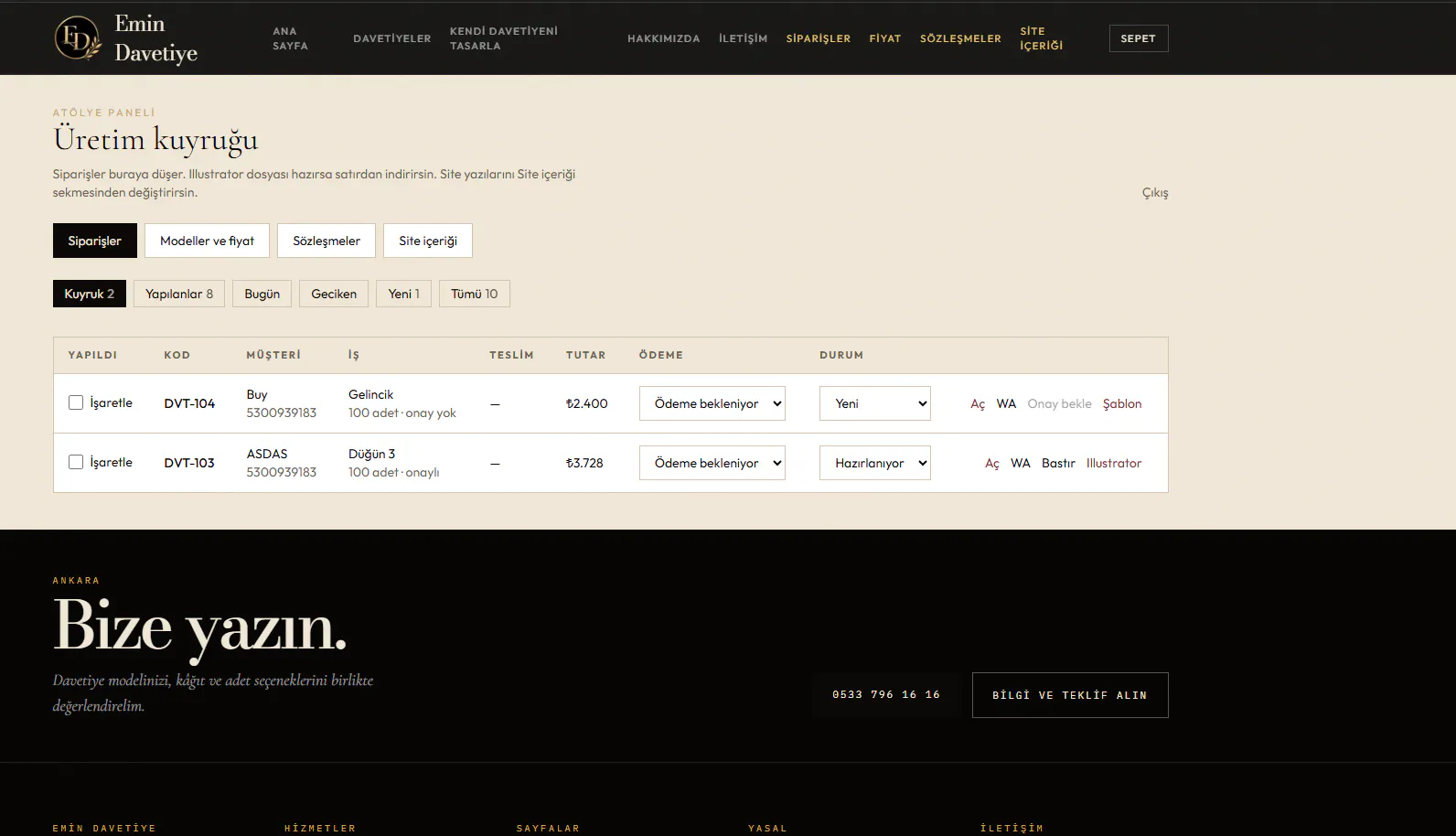Open KENDİ DAVETİYENİ TASARLA page

[x=504, y=38]
